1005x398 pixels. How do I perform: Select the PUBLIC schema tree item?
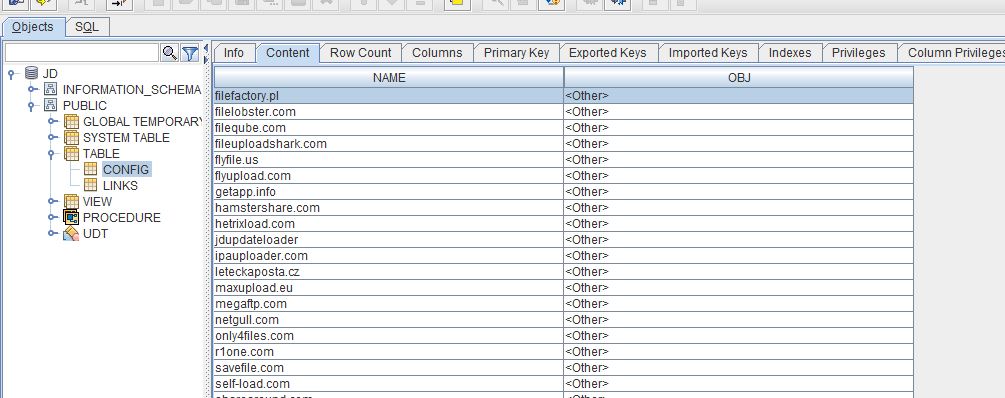[85, 106]
